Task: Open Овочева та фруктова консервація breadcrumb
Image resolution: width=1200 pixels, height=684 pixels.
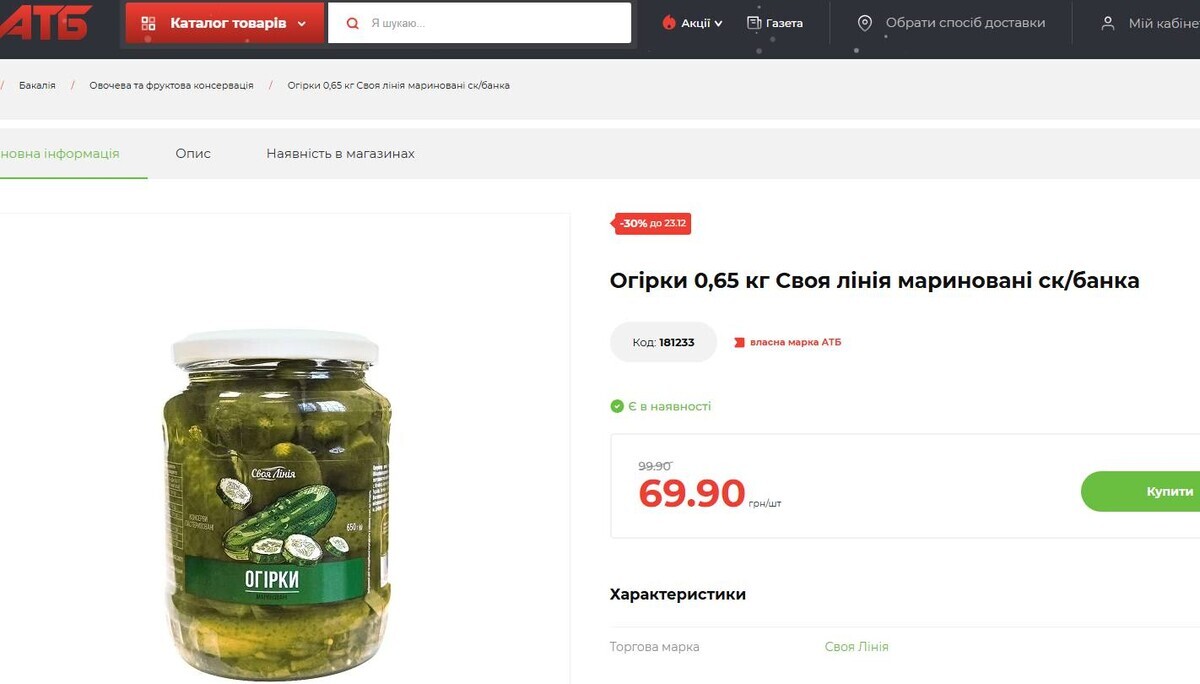Action: [171, 85]
